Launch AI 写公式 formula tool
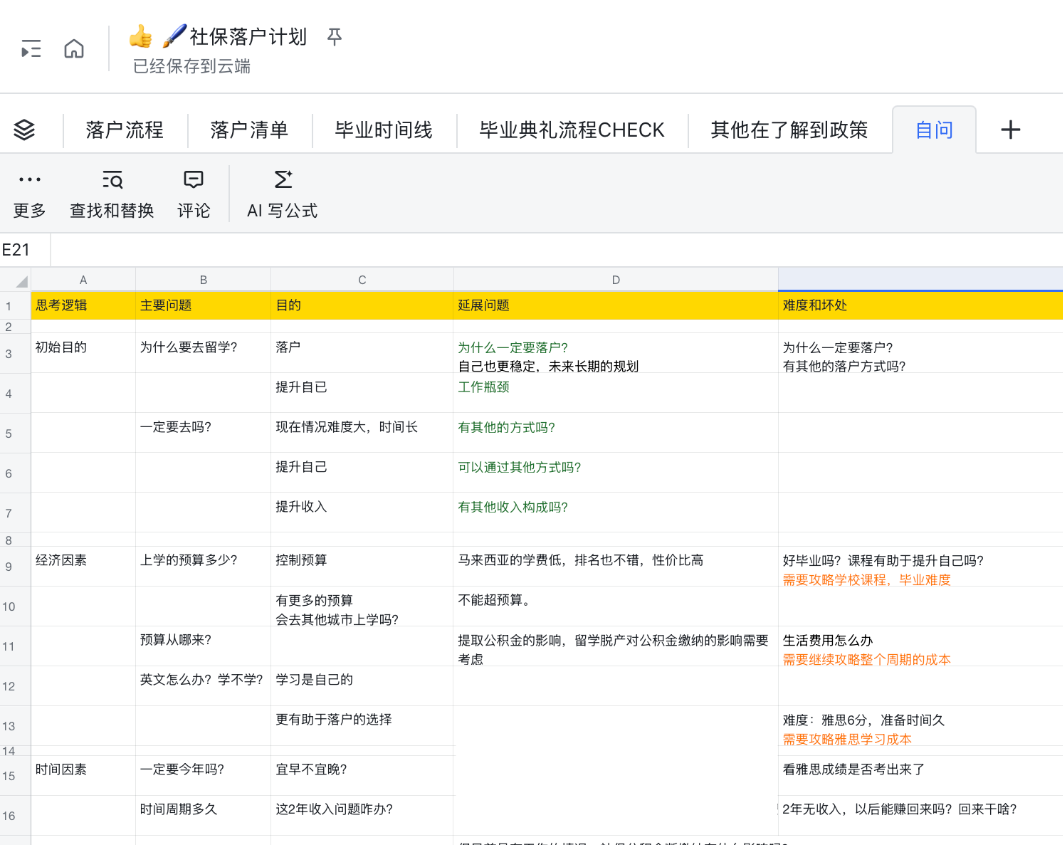The width and height of the screenshot is (1063, 845). click(282, 194)
